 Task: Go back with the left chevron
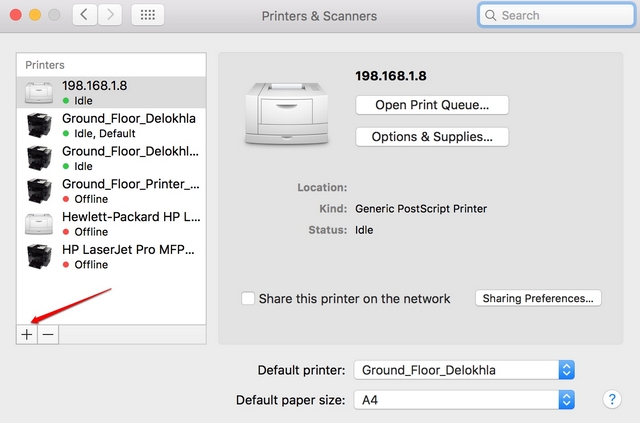(85, 16)
